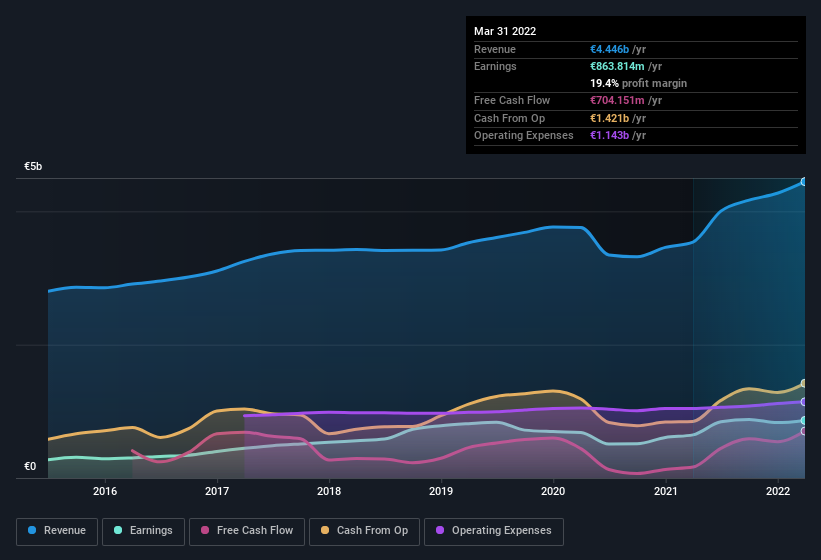Select the 2016 label on the x-axis
The height and width of the screenshot is (560, 821).
coord(105,491)
